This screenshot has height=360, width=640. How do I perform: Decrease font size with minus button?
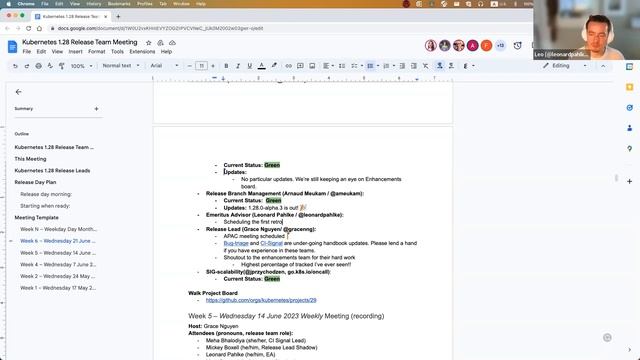click(x=189, y=66)
